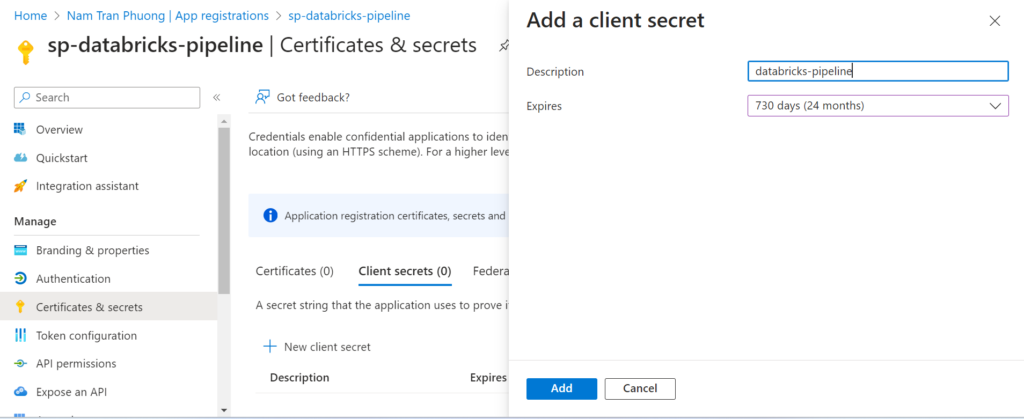
Task: Click the Got feedback icon
Action: 262,97
